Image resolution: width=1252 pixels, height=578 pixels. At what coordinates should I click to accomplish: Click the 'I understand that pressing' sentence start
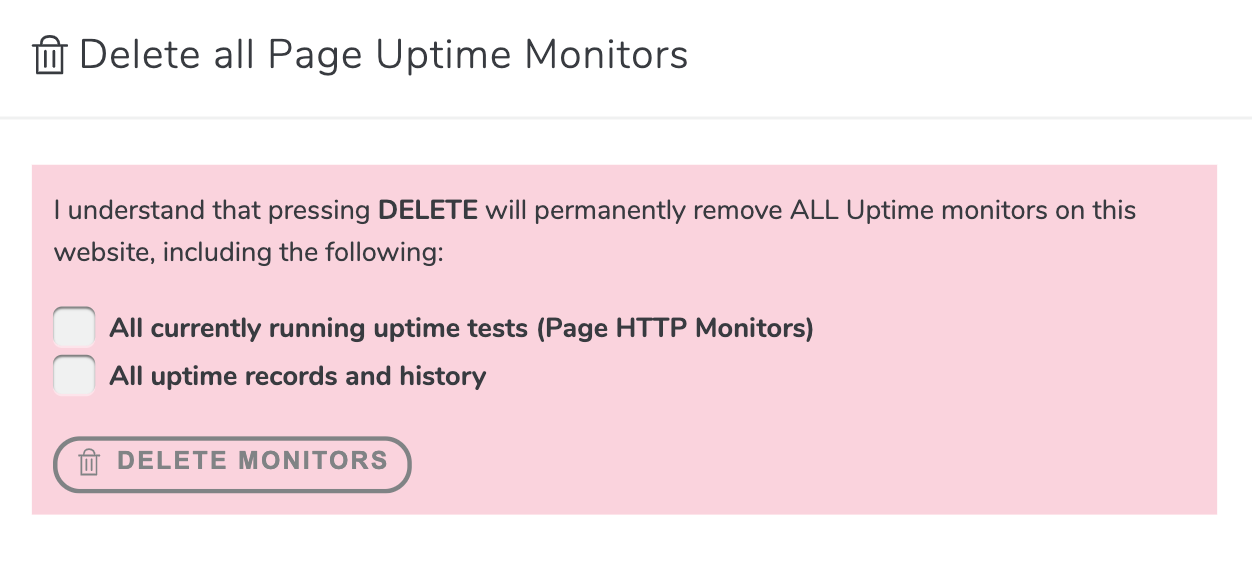tap(213, 211)
